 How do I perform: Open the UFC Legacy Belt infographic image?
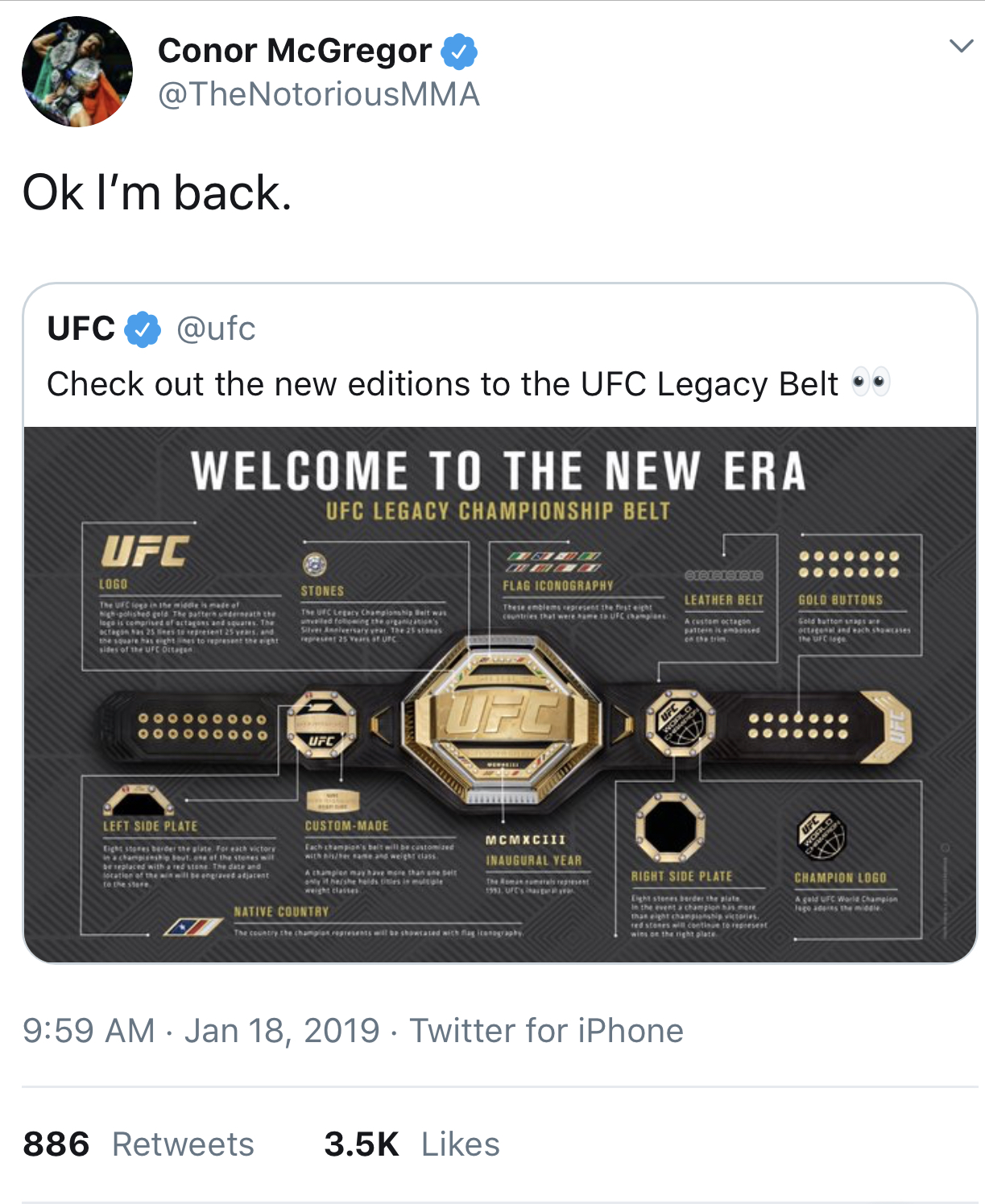click(500, 694)
